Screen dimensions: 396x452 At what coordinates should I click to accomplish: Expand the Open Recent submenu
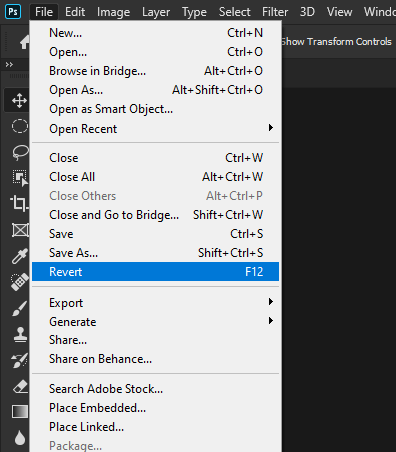coord(155,128)
